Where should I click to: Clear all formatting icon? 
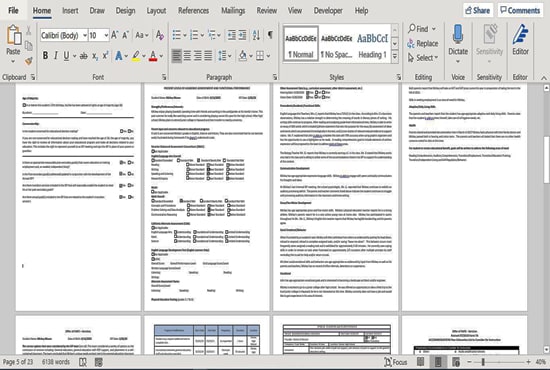[160, 35]
